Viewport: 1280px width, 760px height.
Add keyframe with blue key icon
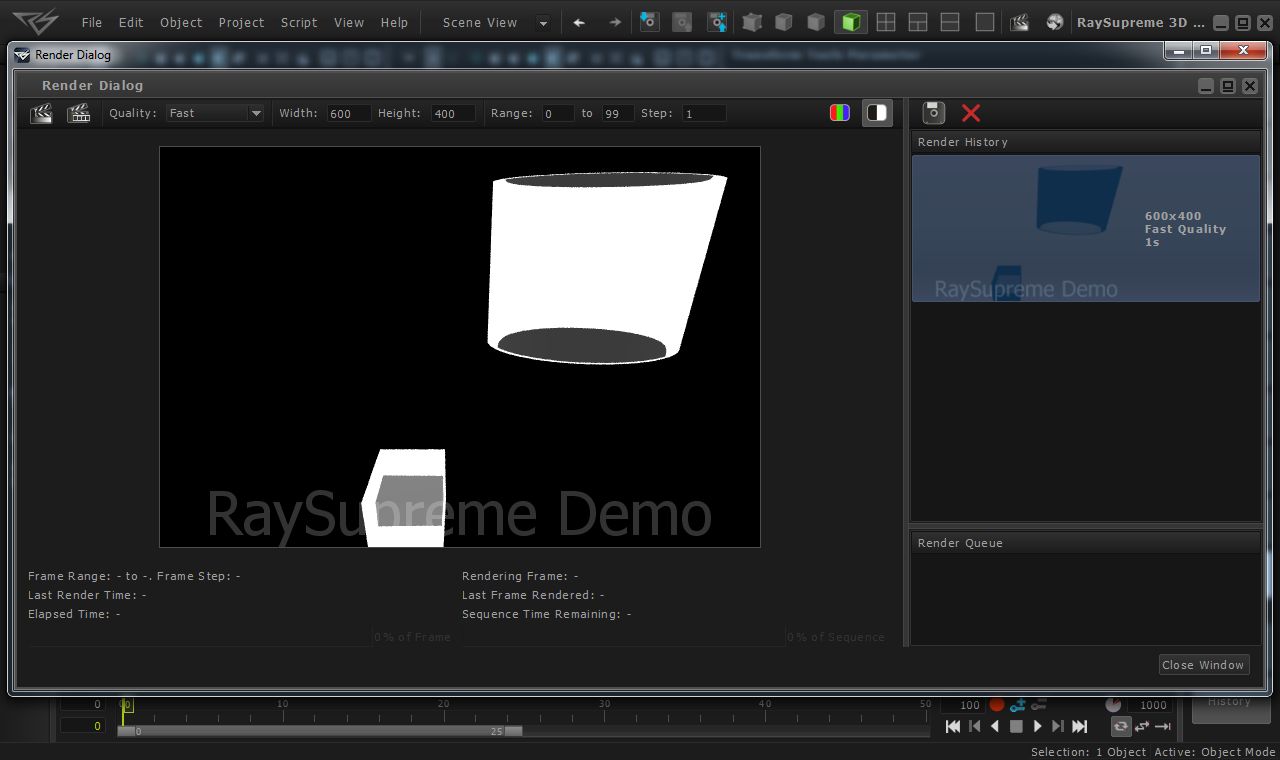[1018, 705]
